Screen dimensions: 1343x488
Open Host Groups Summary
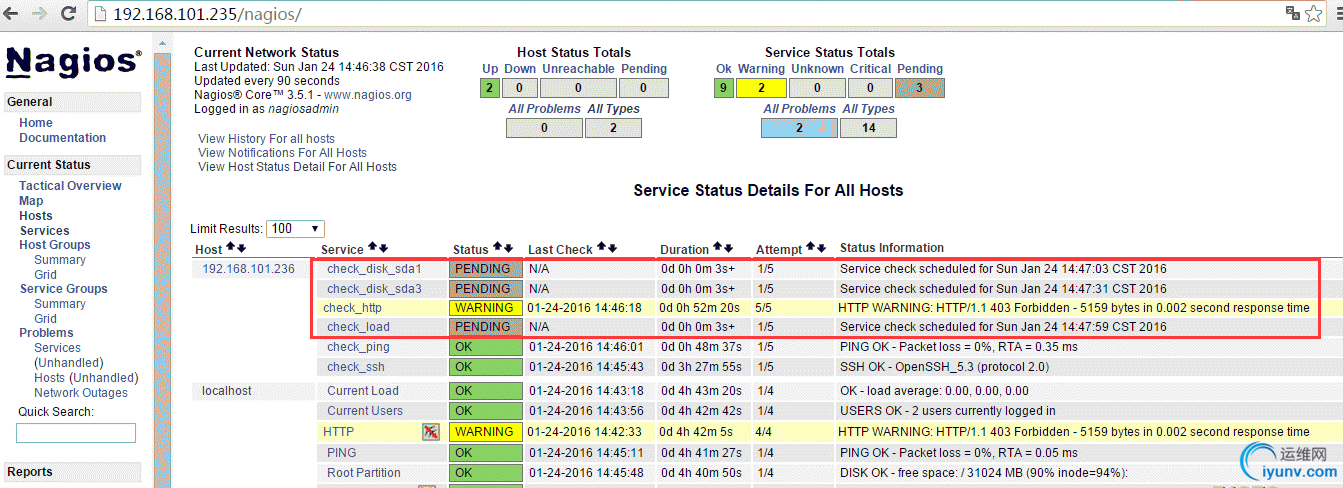(60, 260)
